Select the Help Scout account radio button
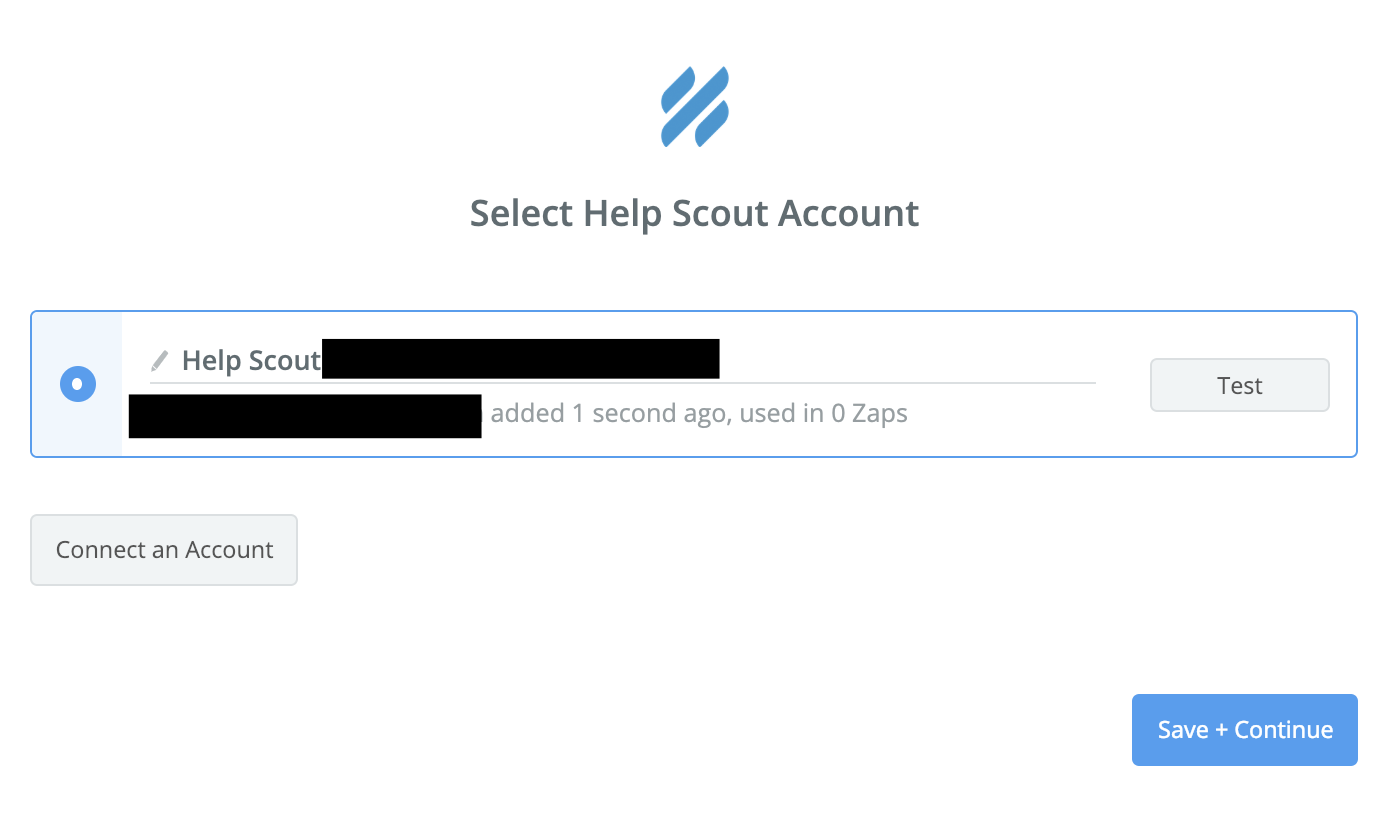1390x832 pixels. 77,385
